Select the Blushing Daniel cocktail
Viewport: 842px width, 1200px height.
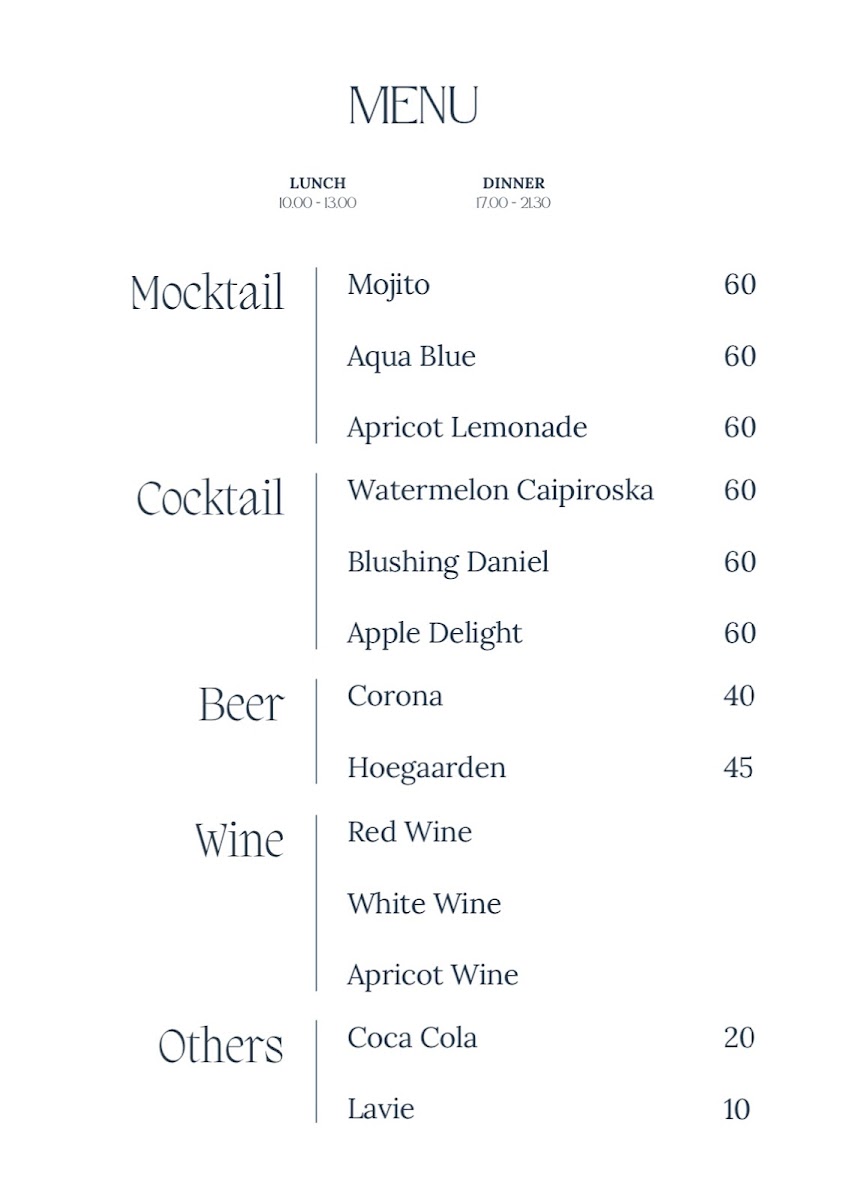click(x=448, y=562)
